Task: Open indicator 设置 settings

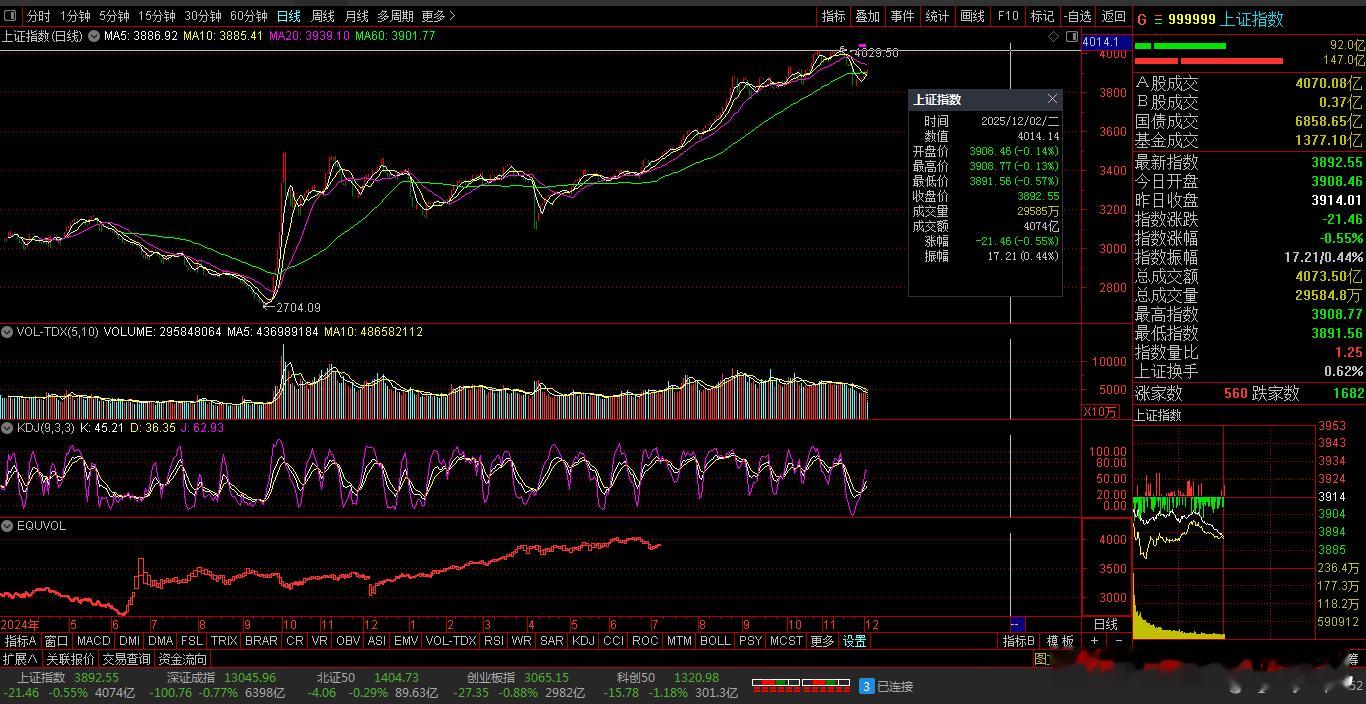Action: point(854,641)
